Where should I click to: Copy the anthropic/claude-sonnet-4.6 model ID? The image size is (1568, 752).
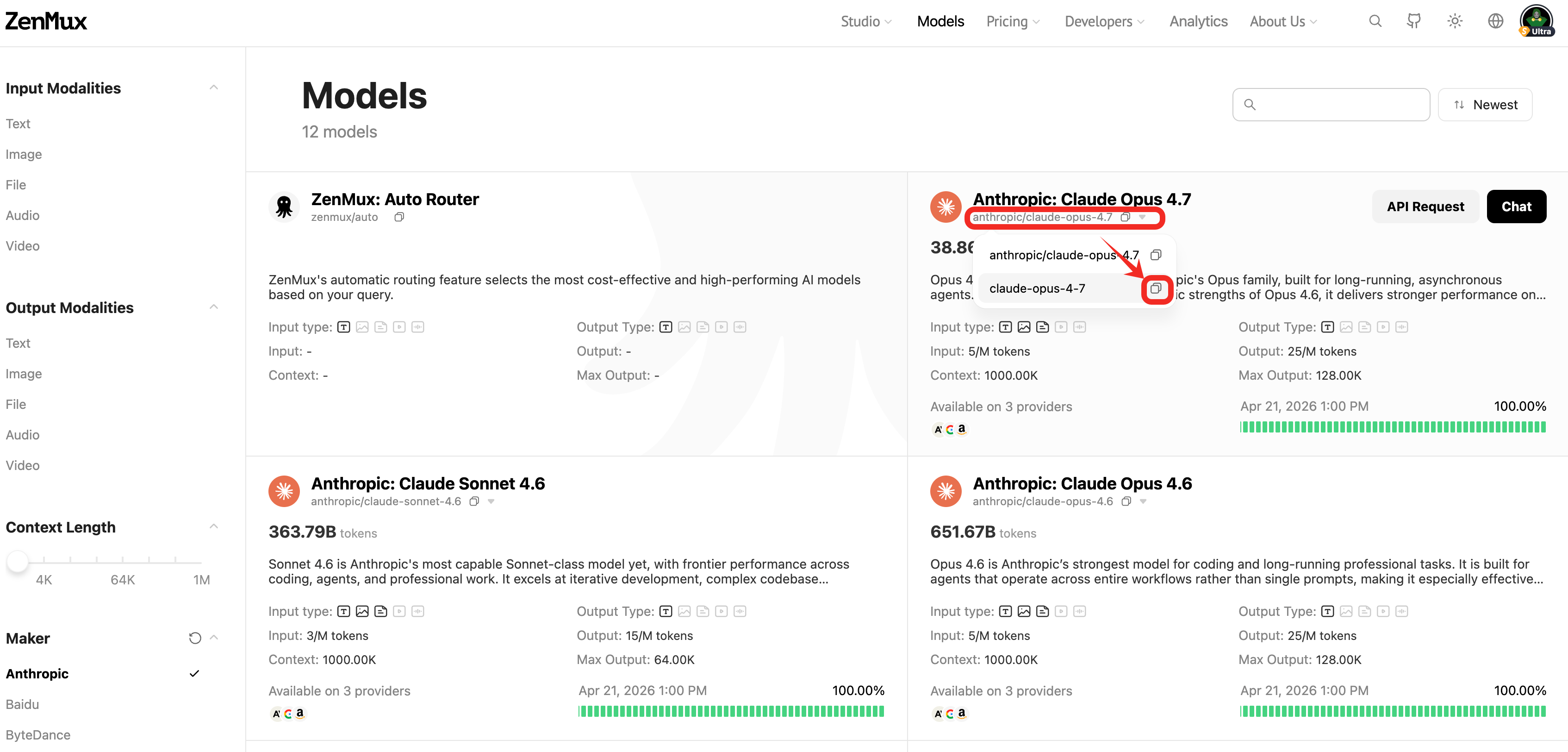(x=474, y=502)
